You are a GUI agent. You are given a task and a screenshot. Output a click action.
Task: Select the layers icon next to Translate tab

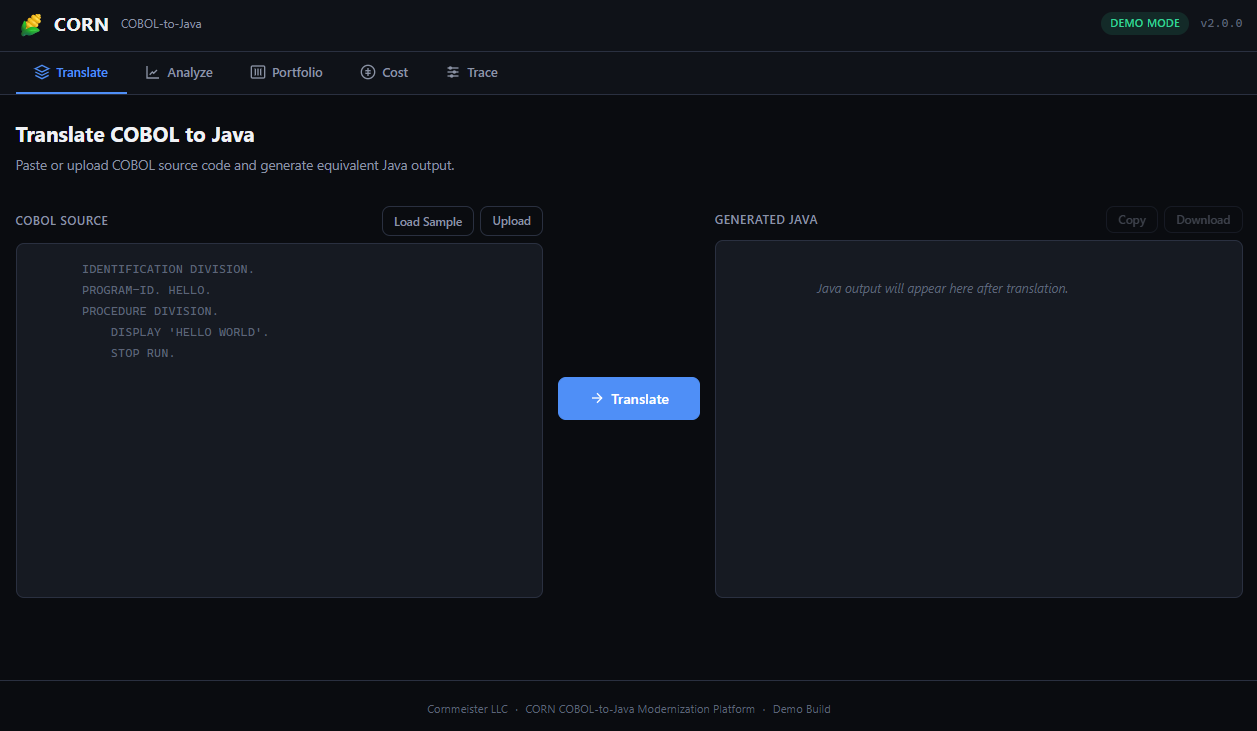click(40, 72)
